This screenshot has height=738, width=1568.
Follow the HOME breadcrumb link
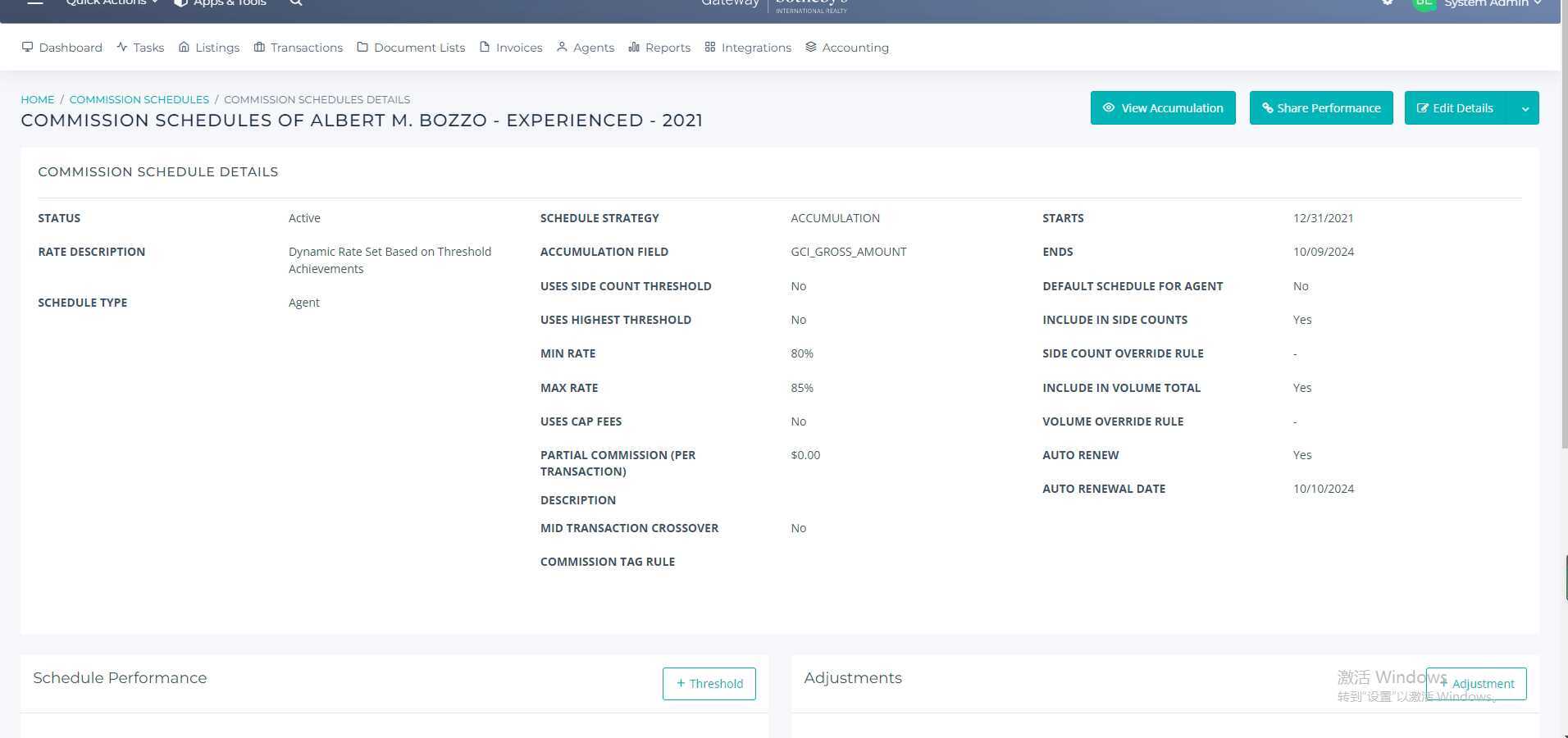click(x=38, y=99)
